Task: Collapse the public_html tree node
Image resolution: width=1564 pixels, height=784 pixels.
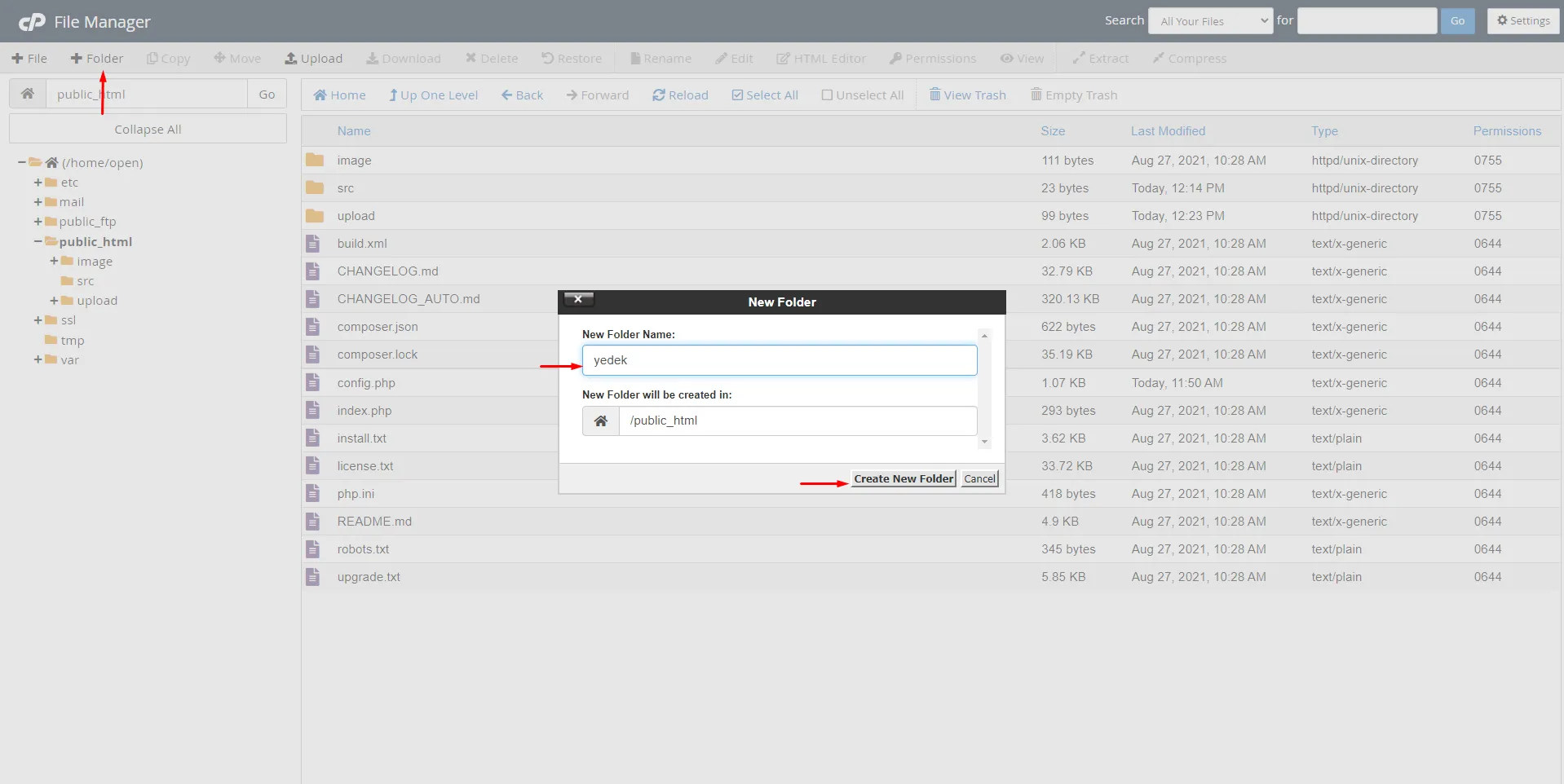Action: tap(38, 242)
